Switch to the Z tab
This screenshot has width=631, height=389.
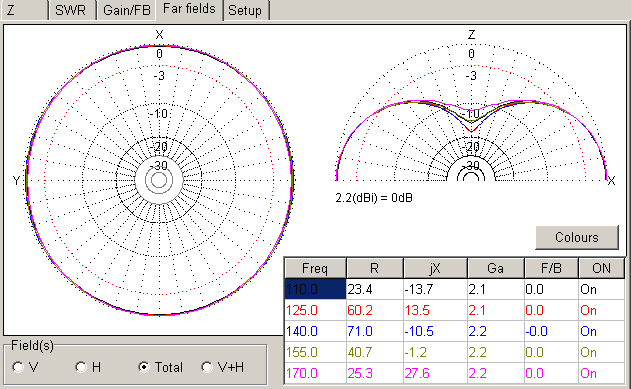(23, 10)
